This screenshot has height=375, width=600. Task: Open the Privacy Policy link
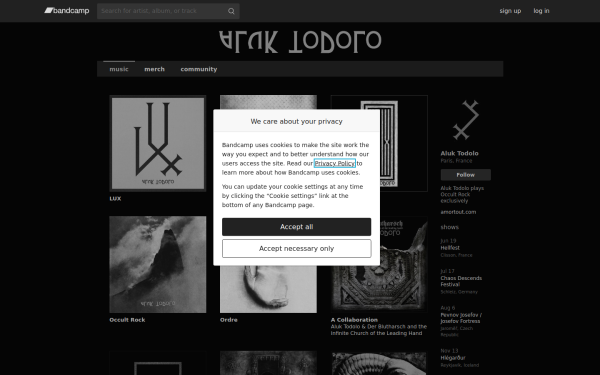(335, 163)
